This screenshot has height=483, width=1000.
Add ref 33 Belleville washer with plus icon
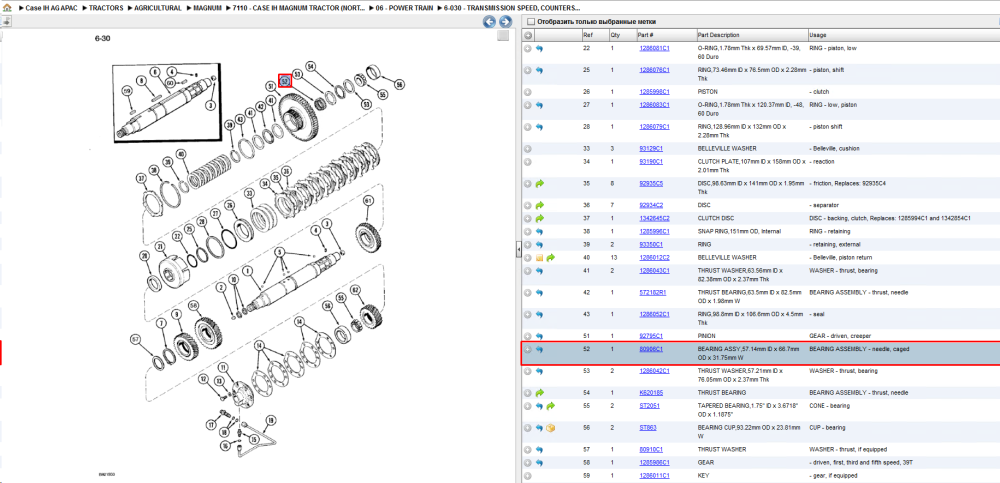[528, 148]
